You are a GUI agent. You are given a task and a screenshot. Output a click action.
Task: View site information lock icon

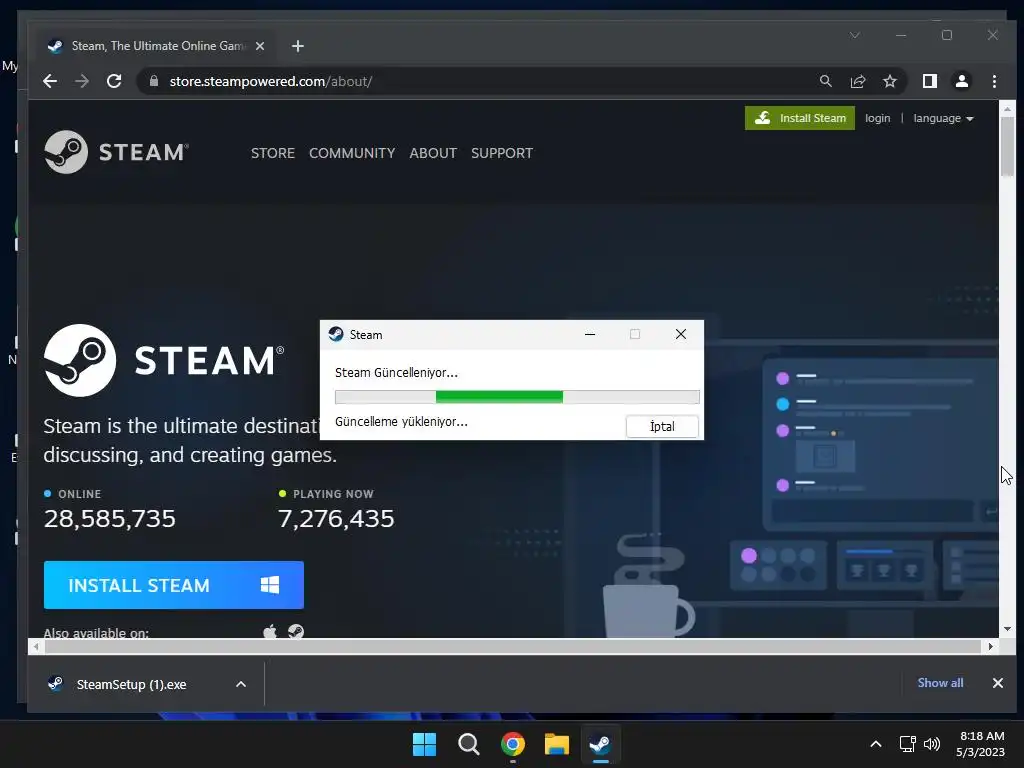[154, 81]
